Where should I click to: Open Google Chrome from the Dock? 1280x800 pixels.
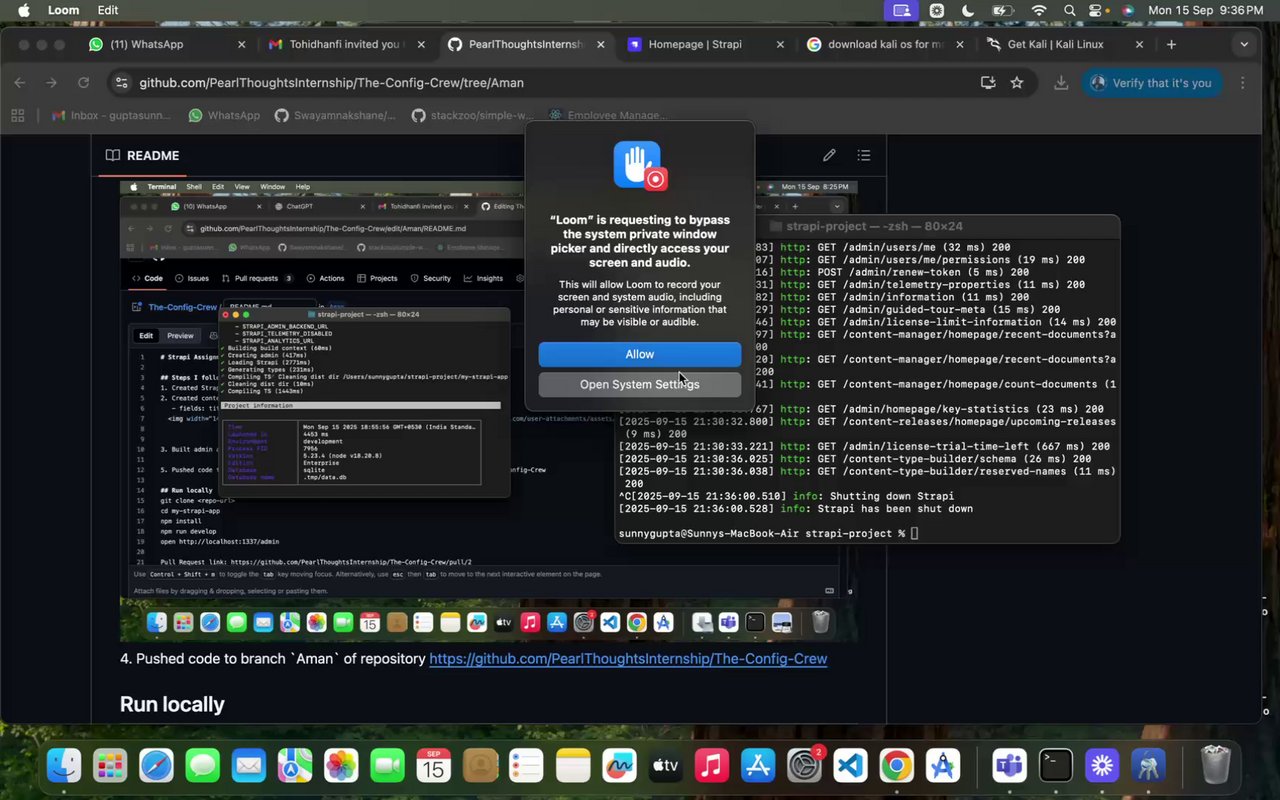(896, 766)
